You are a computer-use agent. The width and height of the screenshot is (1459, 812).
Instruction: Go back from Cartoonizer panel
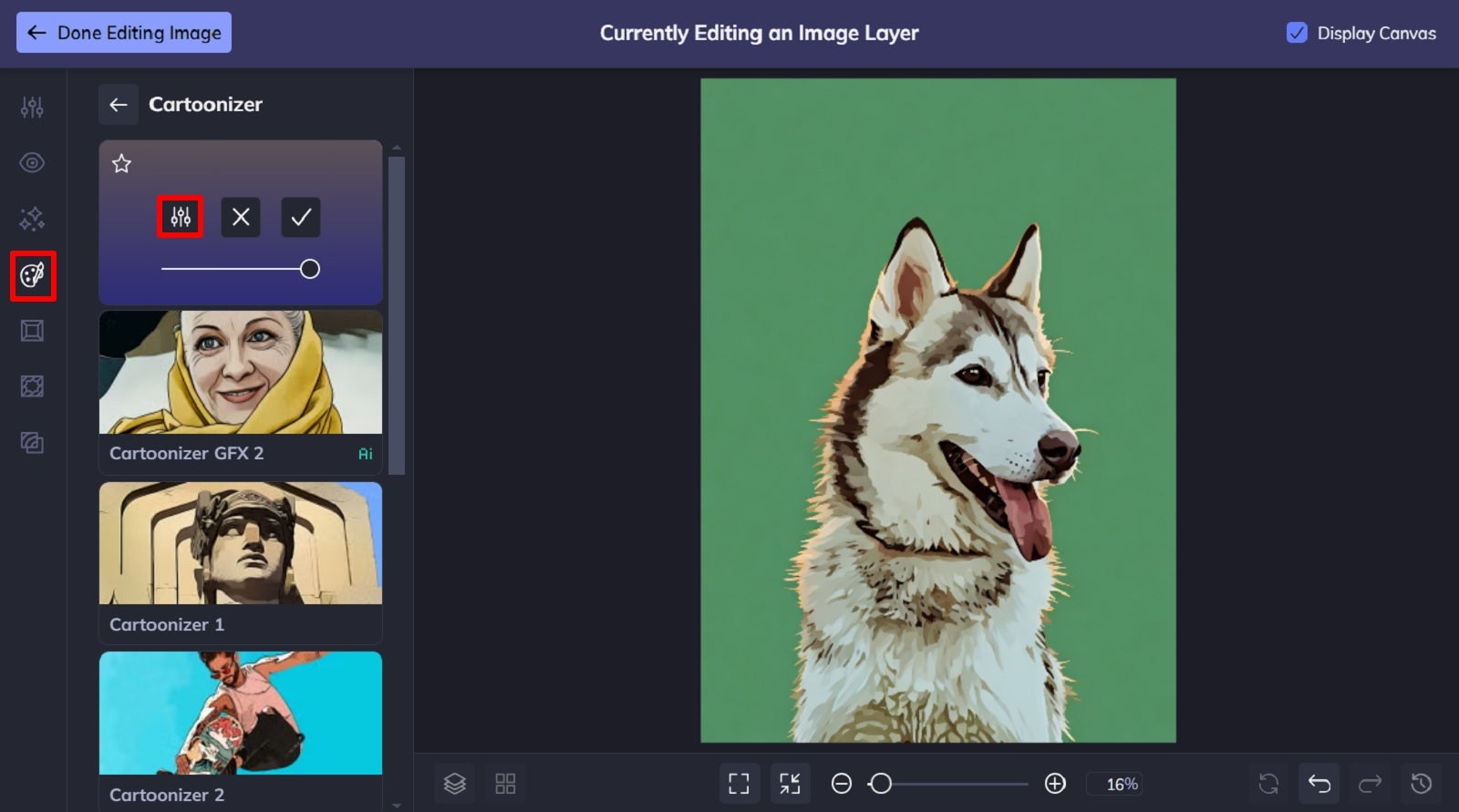click(x=119, y=105)
